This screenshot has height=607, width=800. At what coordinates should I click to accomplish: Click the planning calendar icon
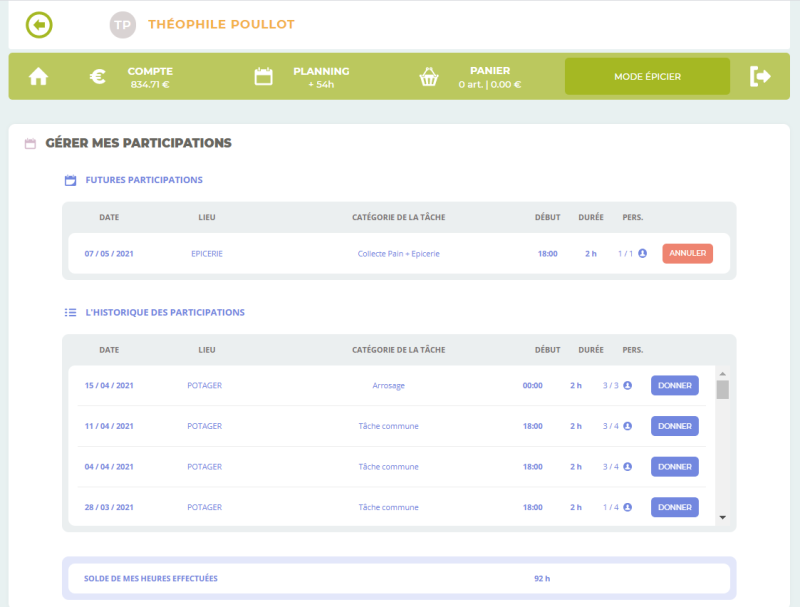pos(263,77)
